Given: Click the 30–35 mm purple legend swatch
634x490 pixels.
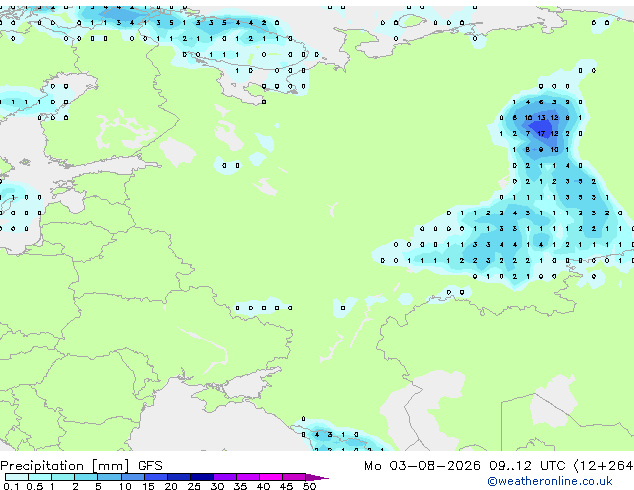Looking at the screenshot, I should coord(224,477).
